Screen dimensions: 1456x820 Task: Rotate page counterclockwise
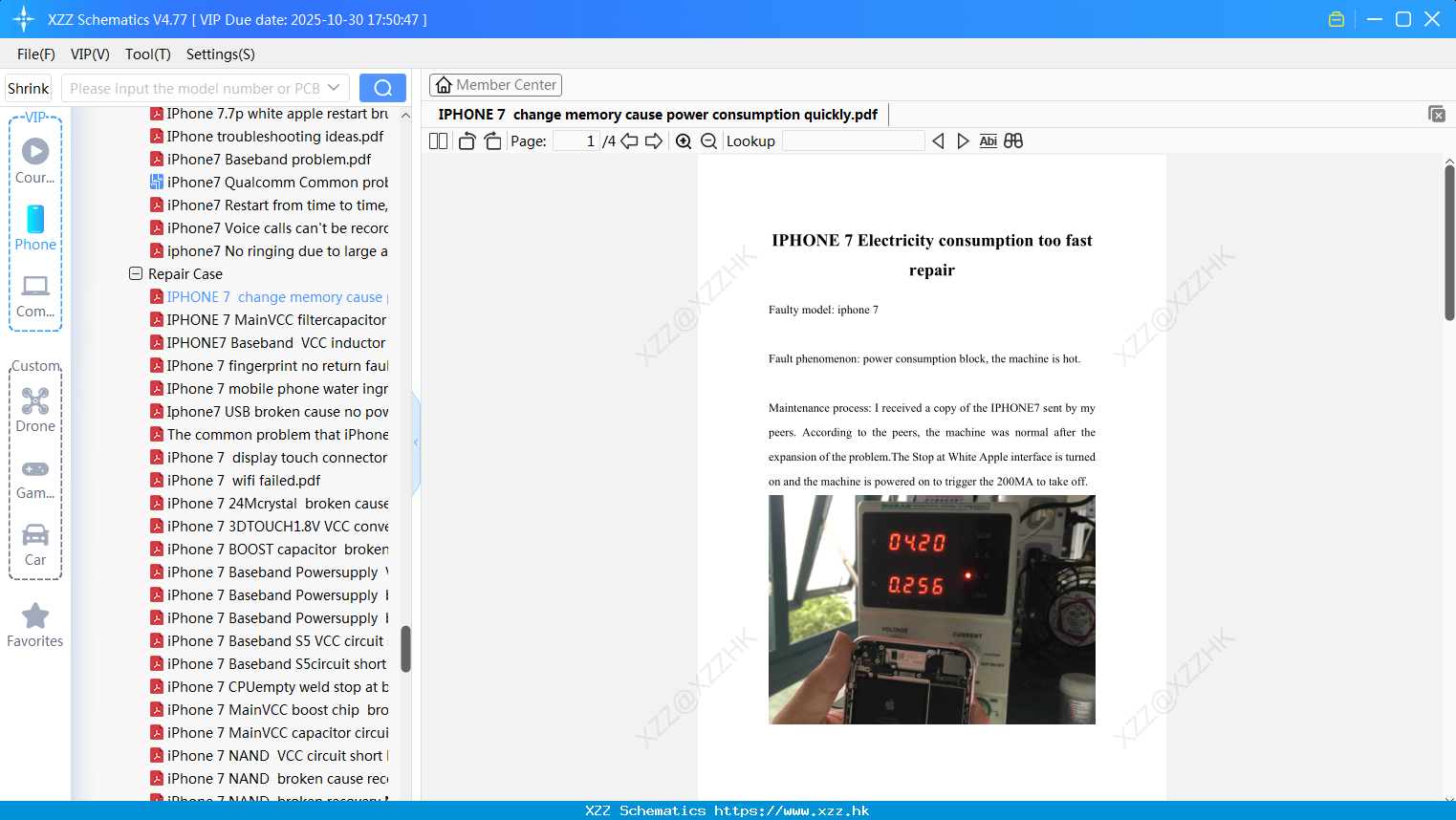pyautogui.click(x=467, y=140)
